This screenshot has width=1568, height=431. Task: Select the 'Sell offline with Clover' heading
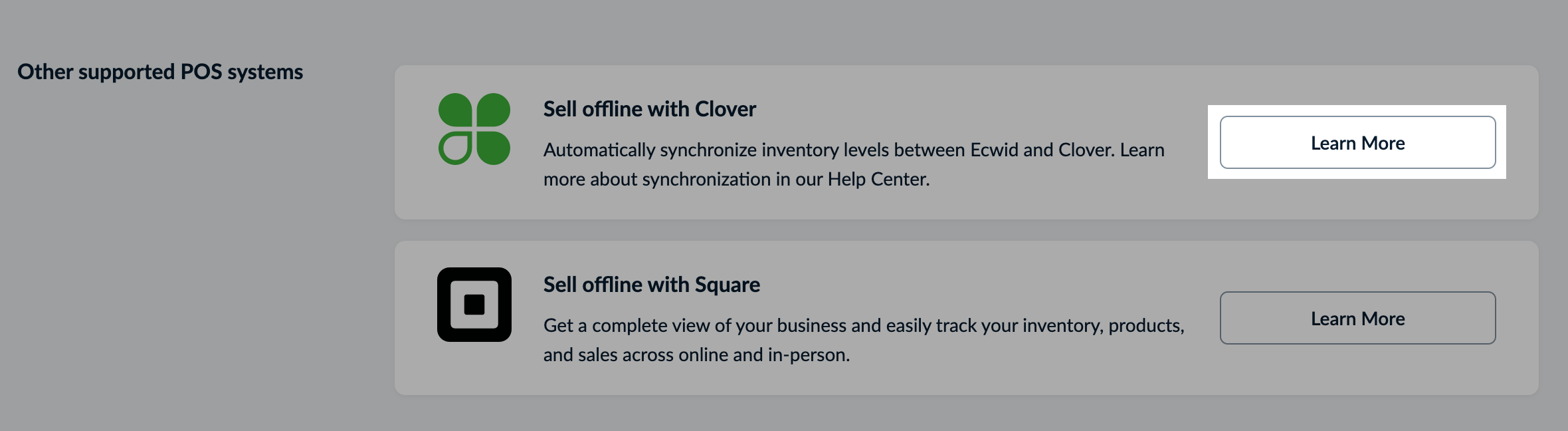(x=650, y=108)
